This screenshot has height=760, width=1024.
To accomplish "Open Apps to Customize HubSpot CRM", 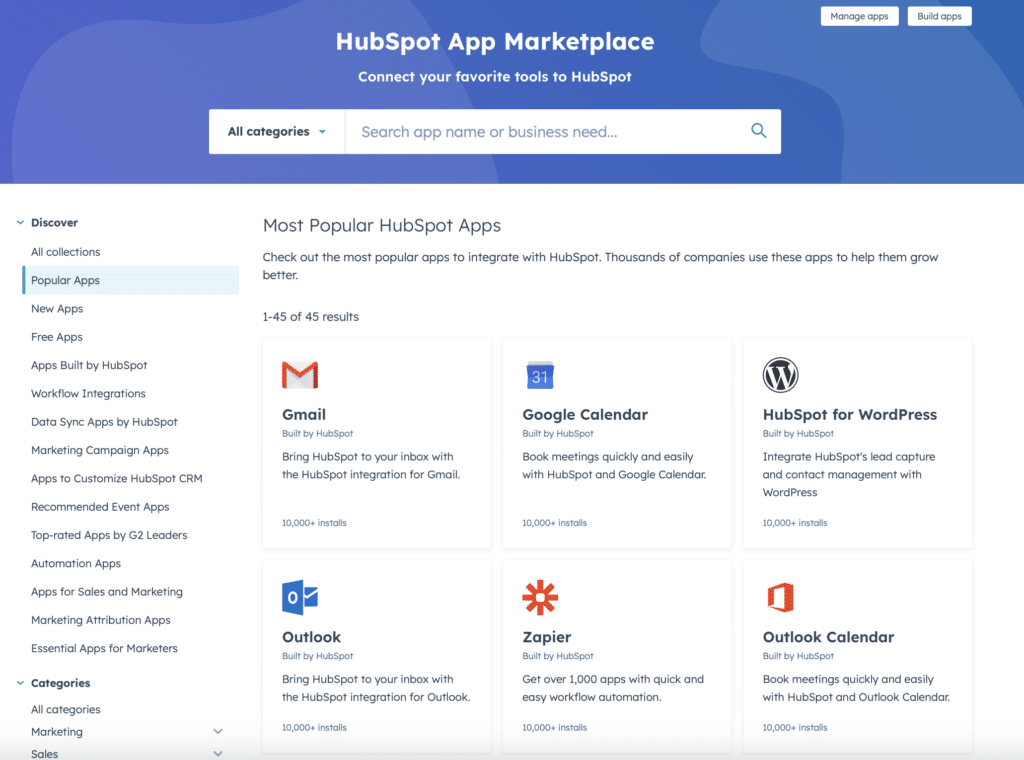I will [x=116, y=479].
